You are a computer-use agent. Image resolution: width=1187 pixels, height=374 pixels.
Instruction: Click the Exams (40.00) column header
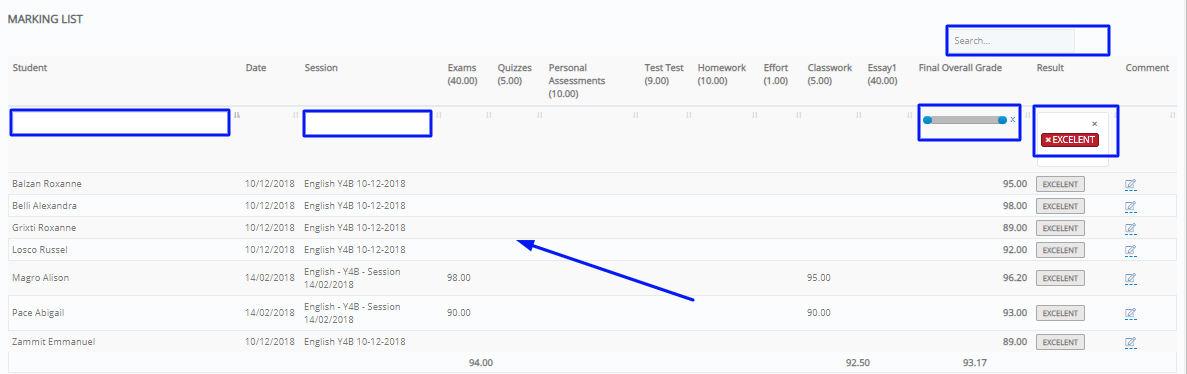(463, 74)
